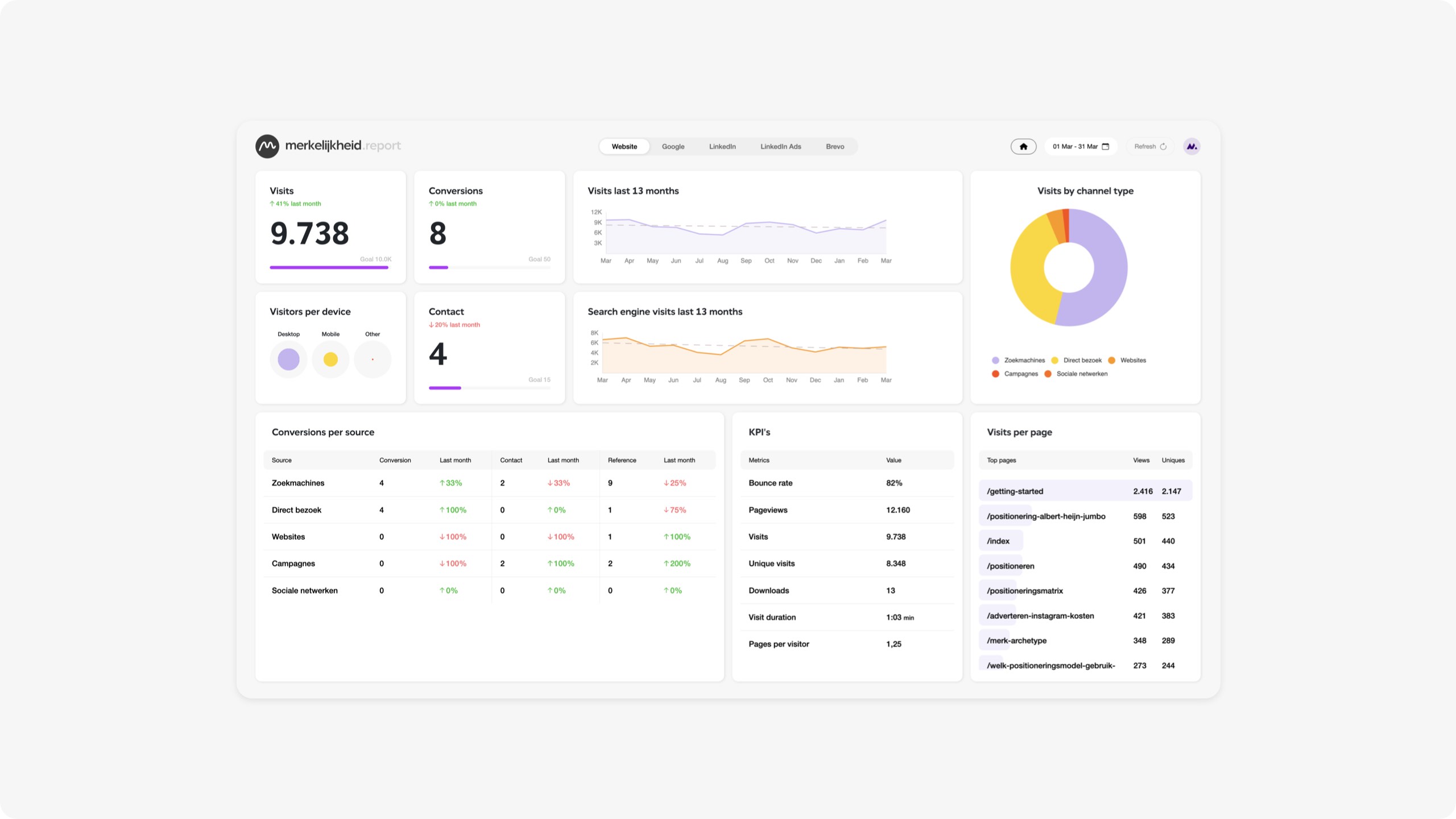This screenshot has width=1456, height=819.
Task: Click the Conversion column header
Action: (x=395, y=460)
